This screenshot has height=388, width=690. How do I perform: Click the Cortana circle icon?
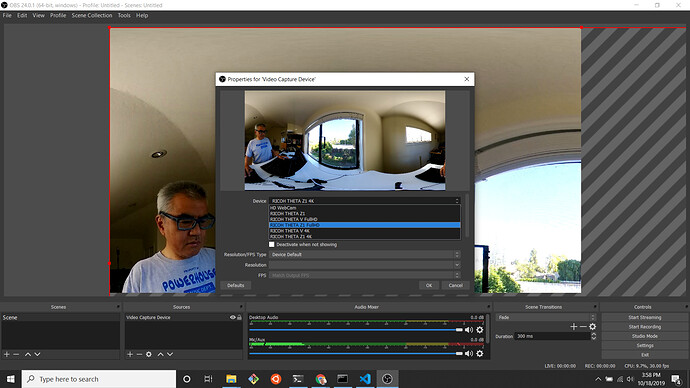(187, 379)
